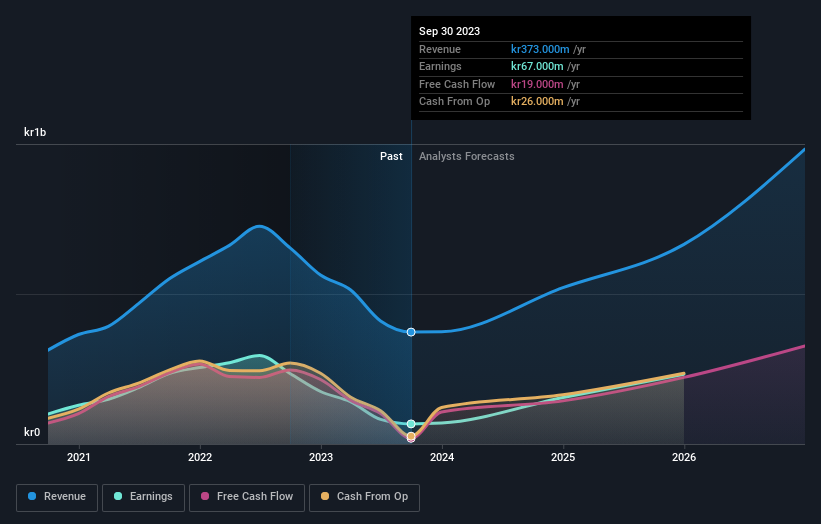
Task: Click the Free Cash Flow label in tooltip
Action: coord(457,84)
